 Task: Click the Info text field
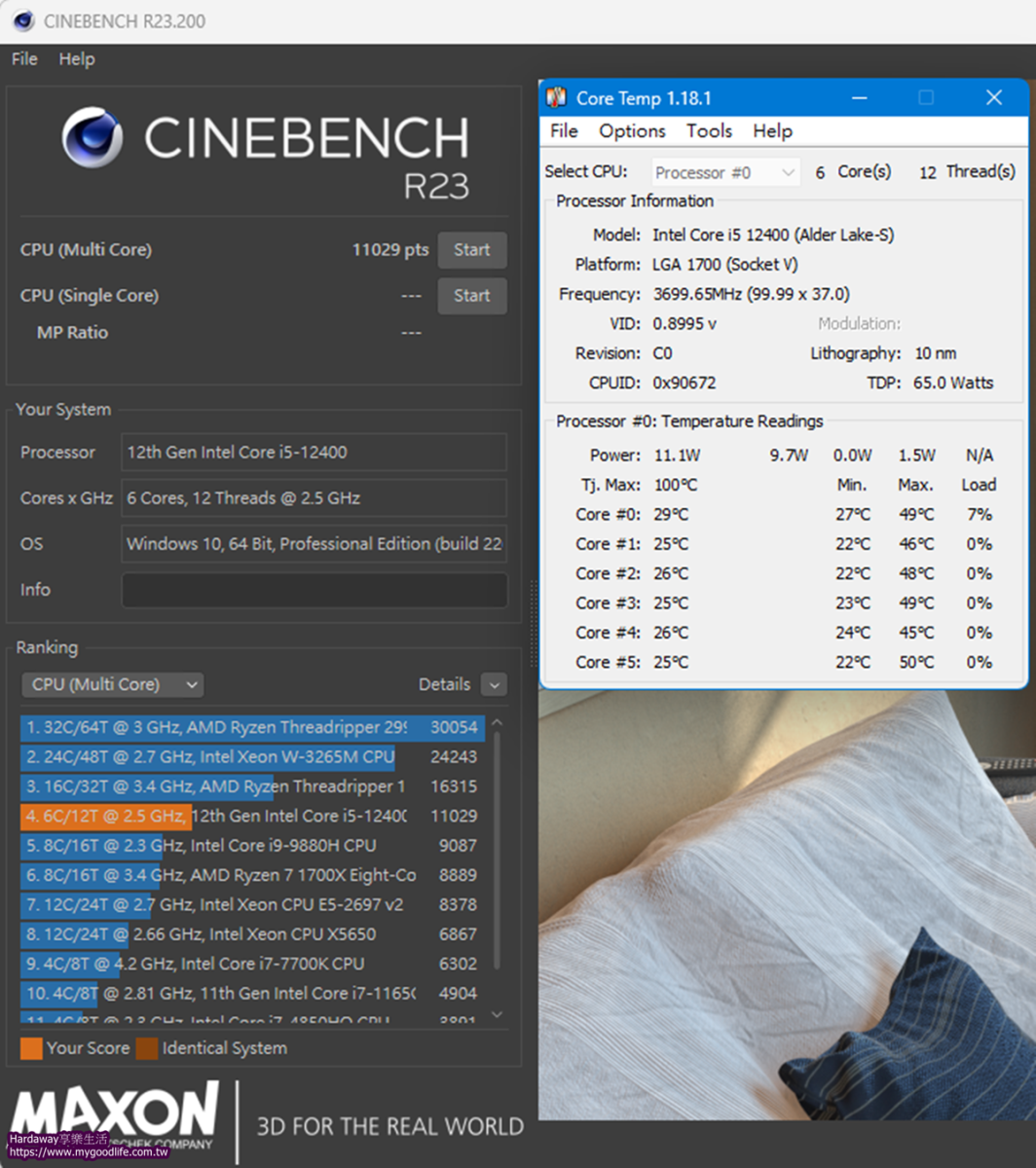click(314, 590)
